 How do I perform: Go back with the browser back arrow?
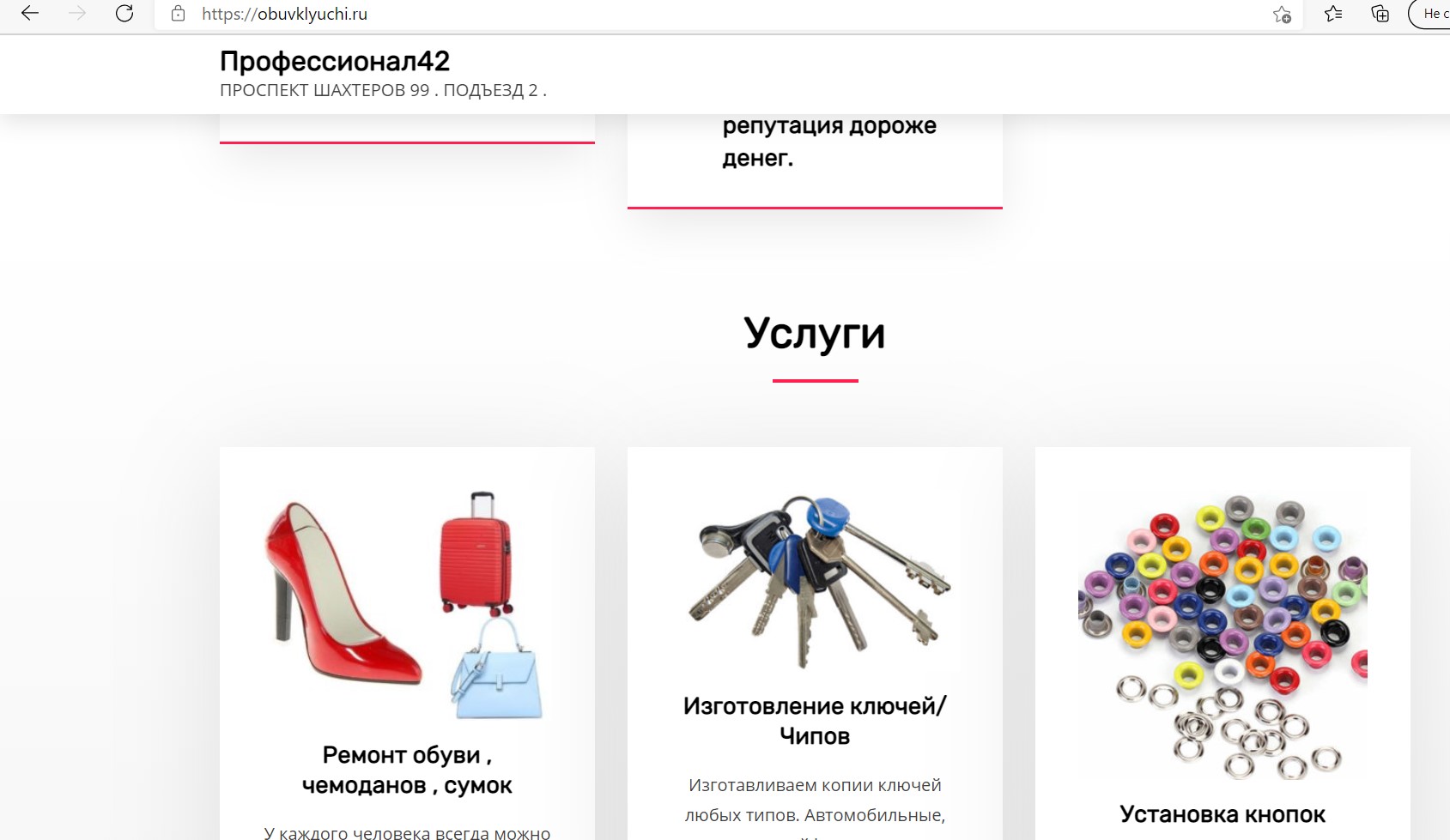[30, 14]
